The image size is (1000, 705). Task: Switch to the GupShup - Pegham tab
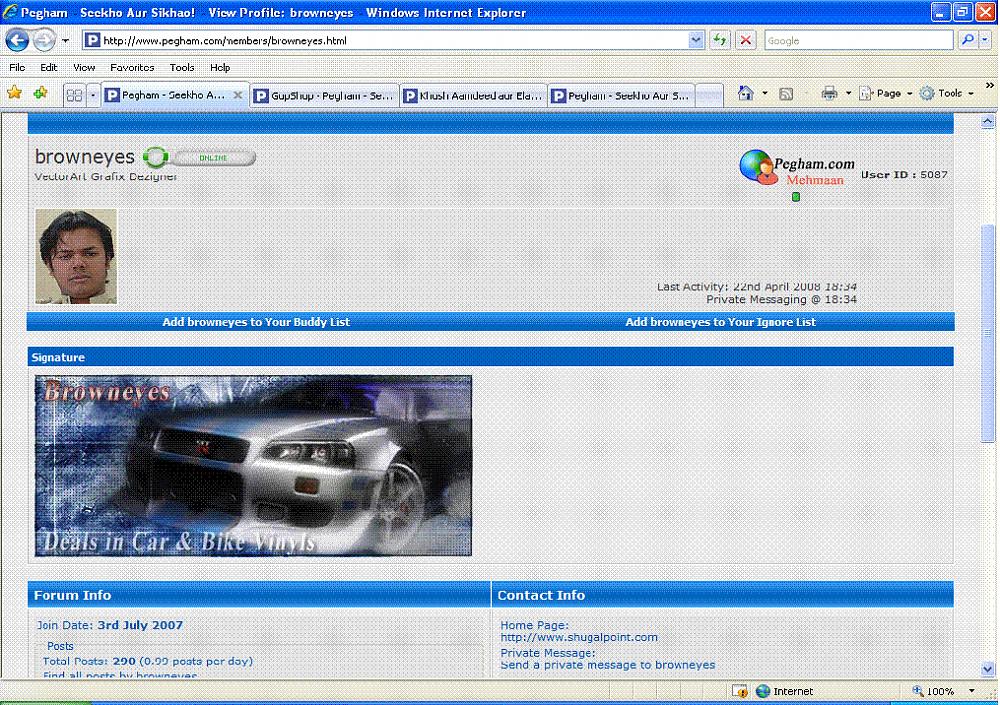322,96
